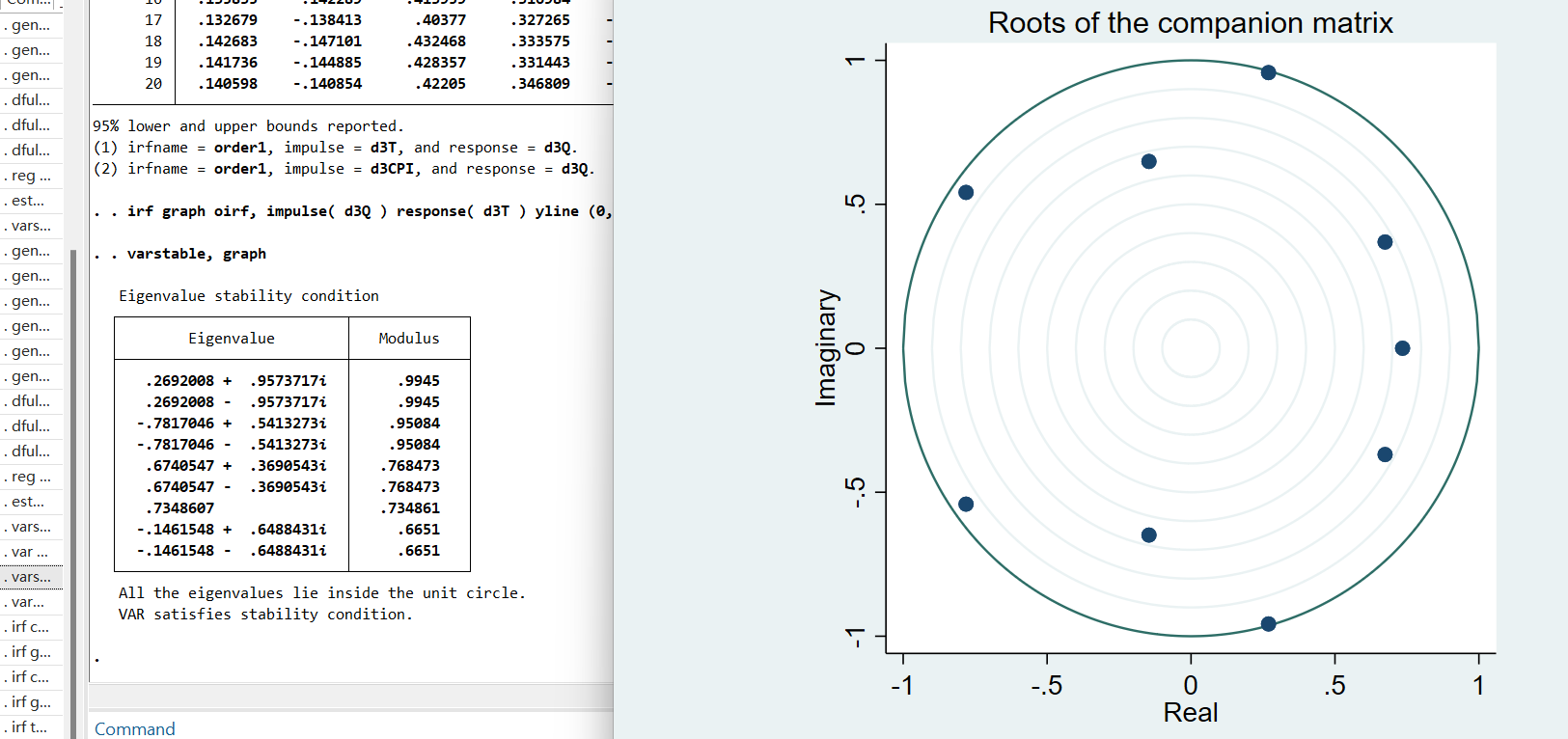Select the highlighted vars... history entry
Viewport: 1568px width, 739px height.
click(31, 577)
